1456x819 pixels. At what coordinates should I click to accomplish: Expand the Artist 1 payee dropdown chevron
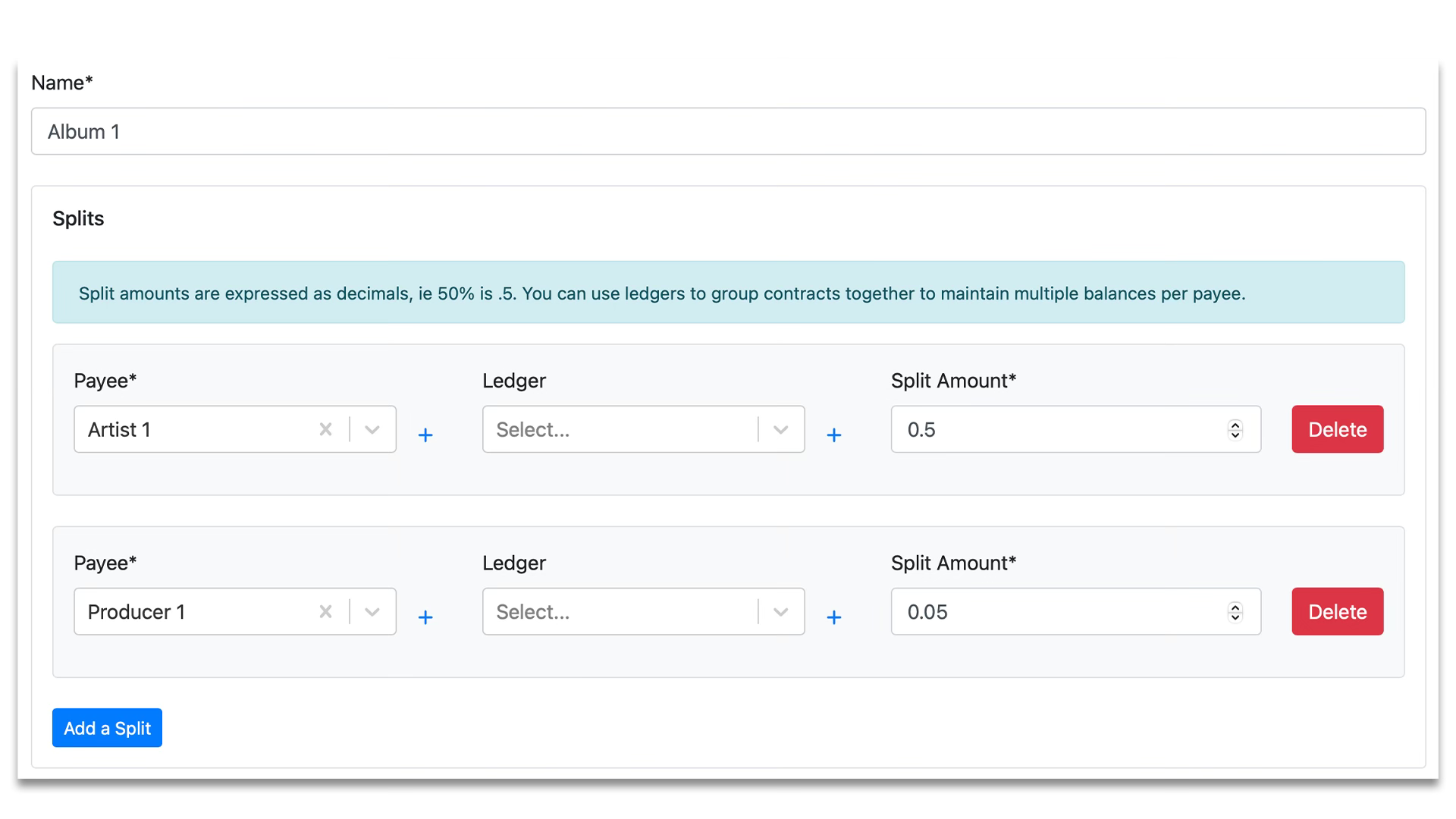[x=372, y=429]
